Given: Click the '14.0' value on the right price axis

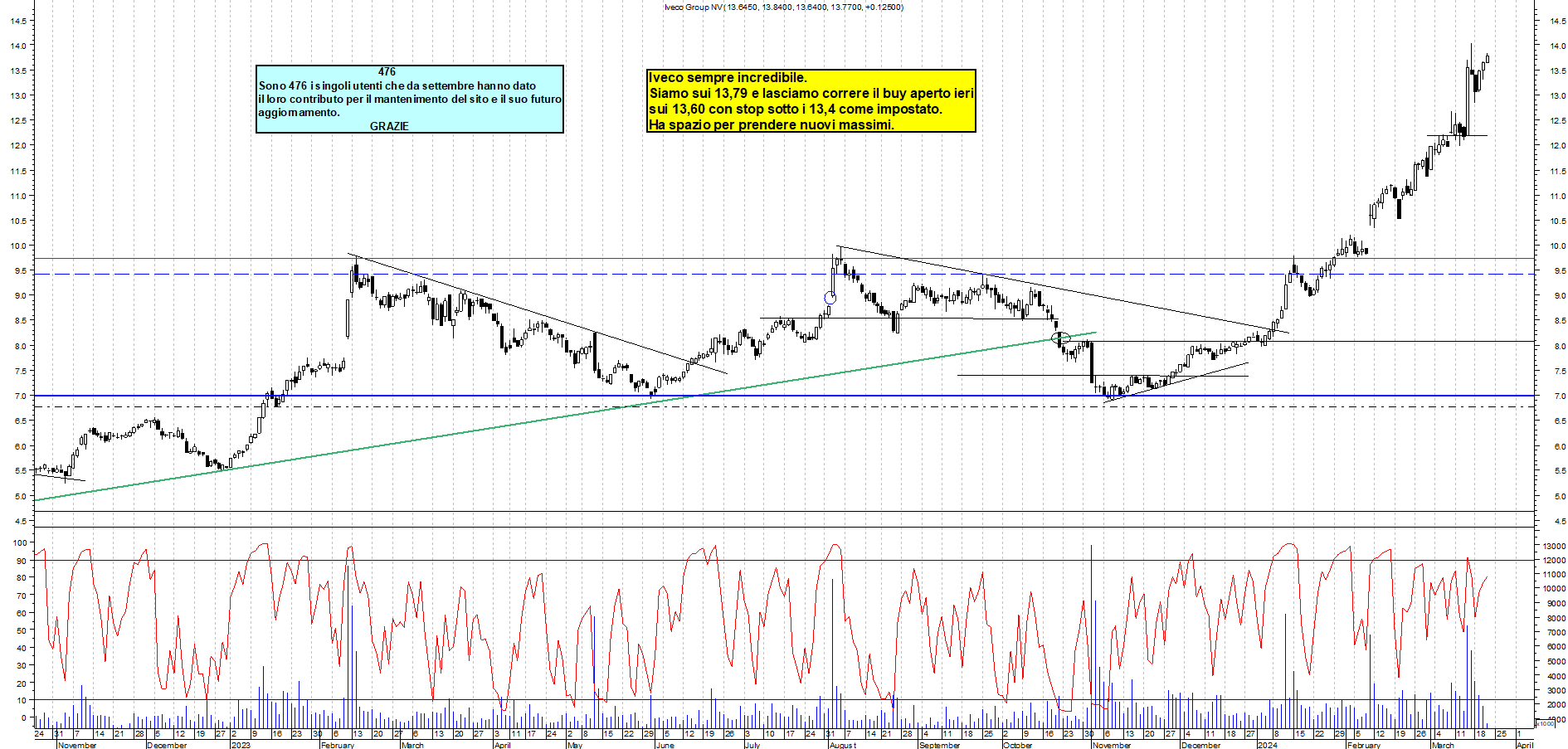Looking at the screenshot, I should tap(1557, 46).
